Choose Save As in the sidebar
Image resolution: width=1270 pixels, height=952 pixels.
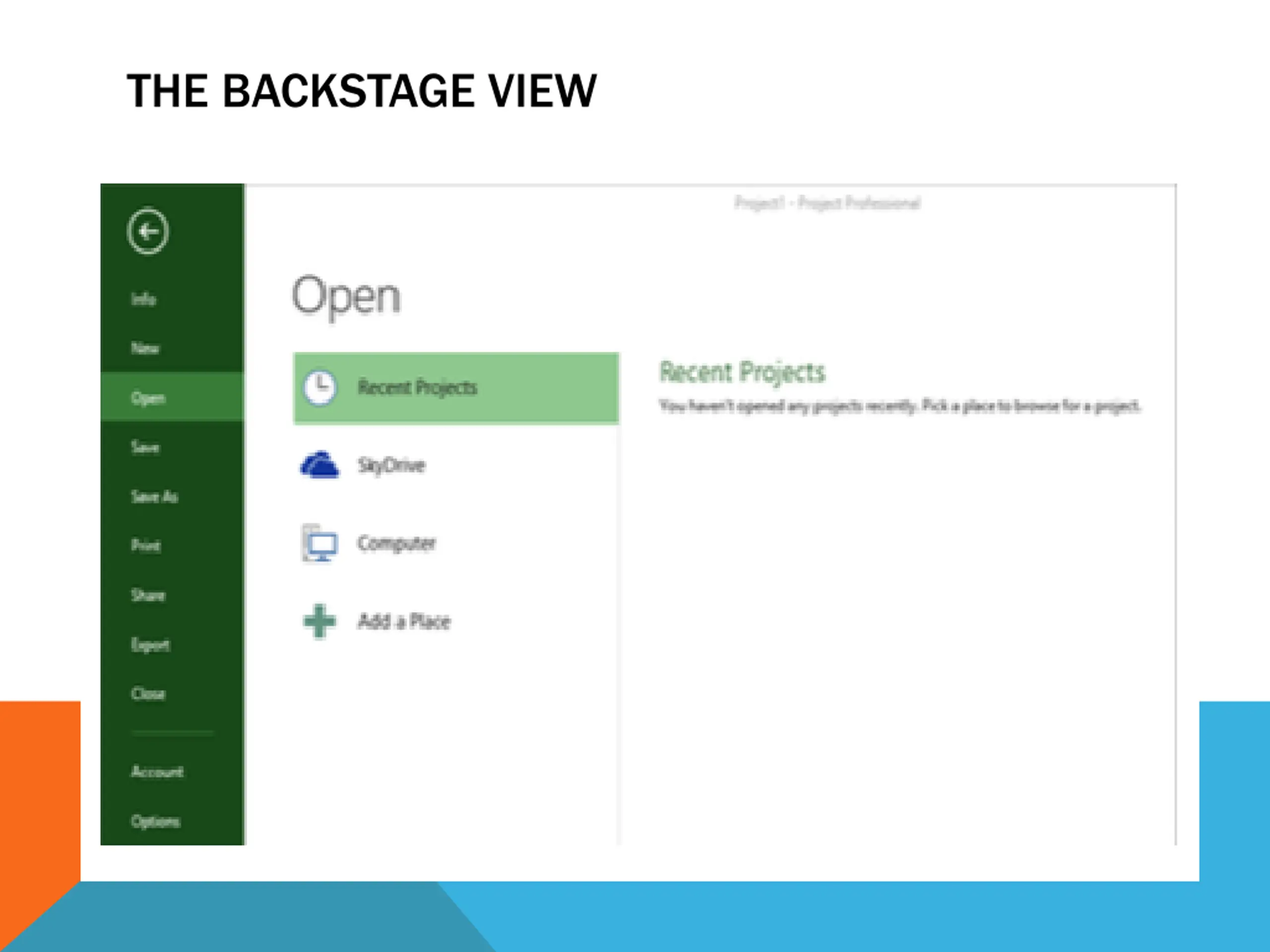pos(154,496)
